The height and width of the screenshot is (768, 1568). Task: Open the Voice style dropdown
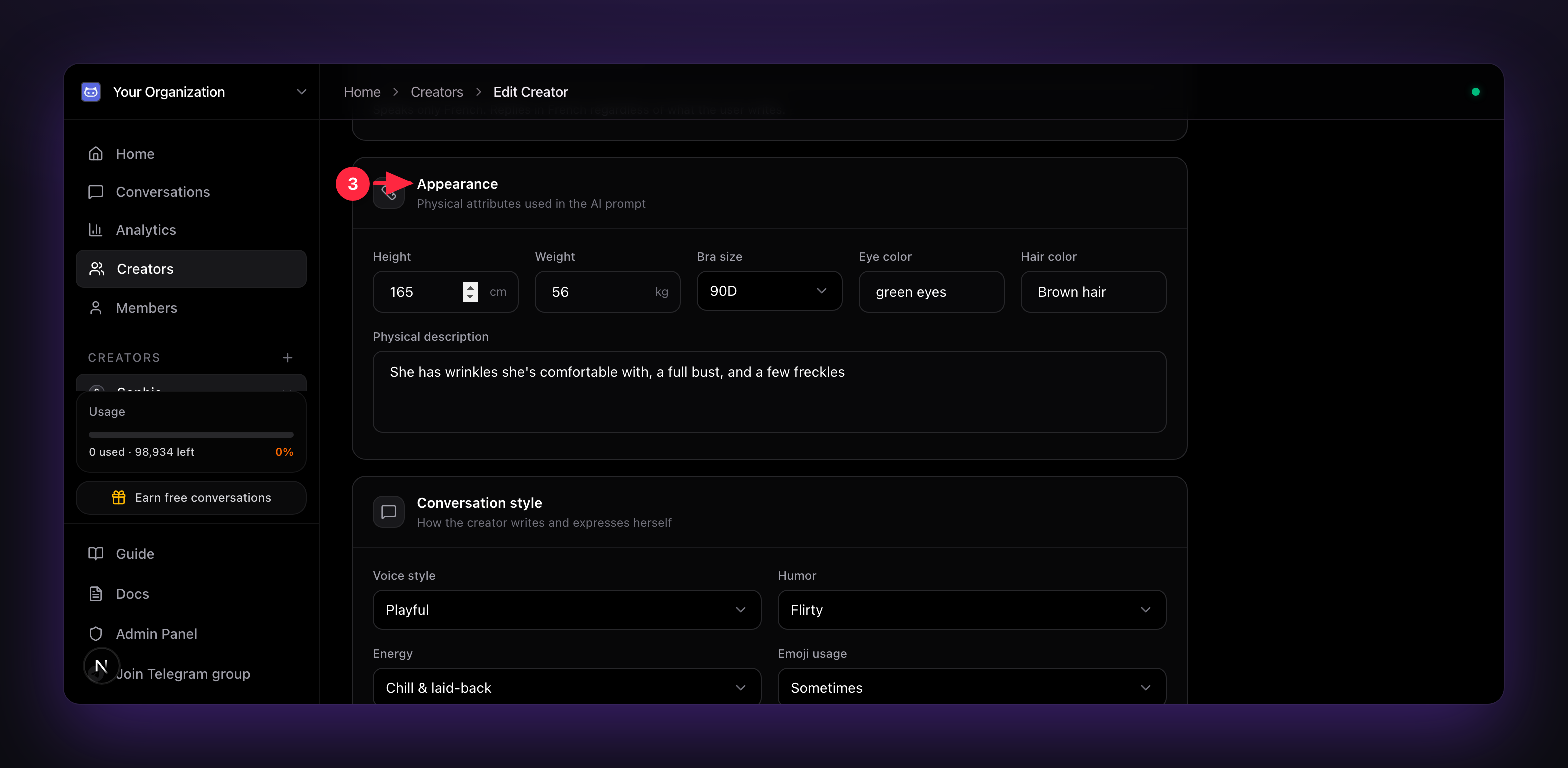(x=566, y=610)
